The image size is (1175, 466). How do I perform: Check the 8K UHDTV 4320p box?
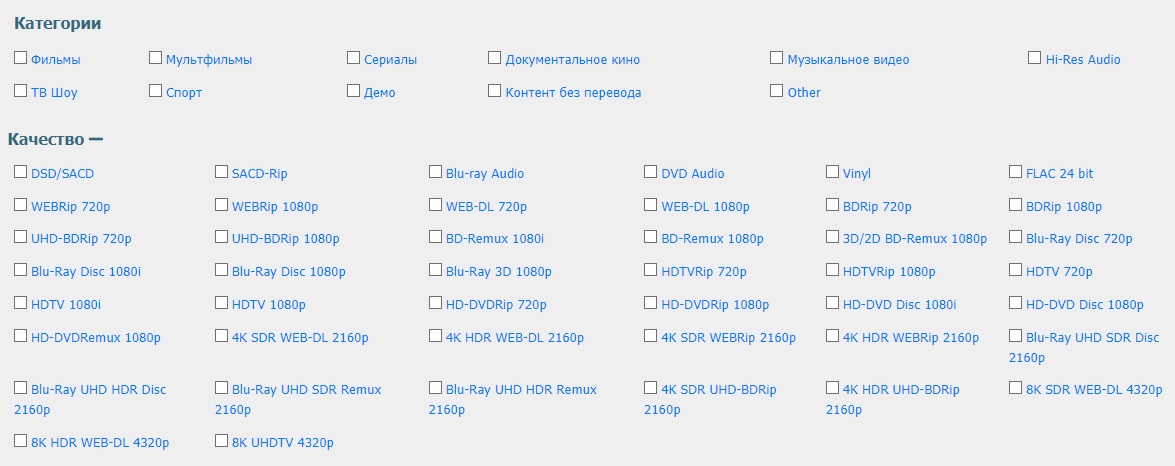pyautogui.click(x=222, y=440)
